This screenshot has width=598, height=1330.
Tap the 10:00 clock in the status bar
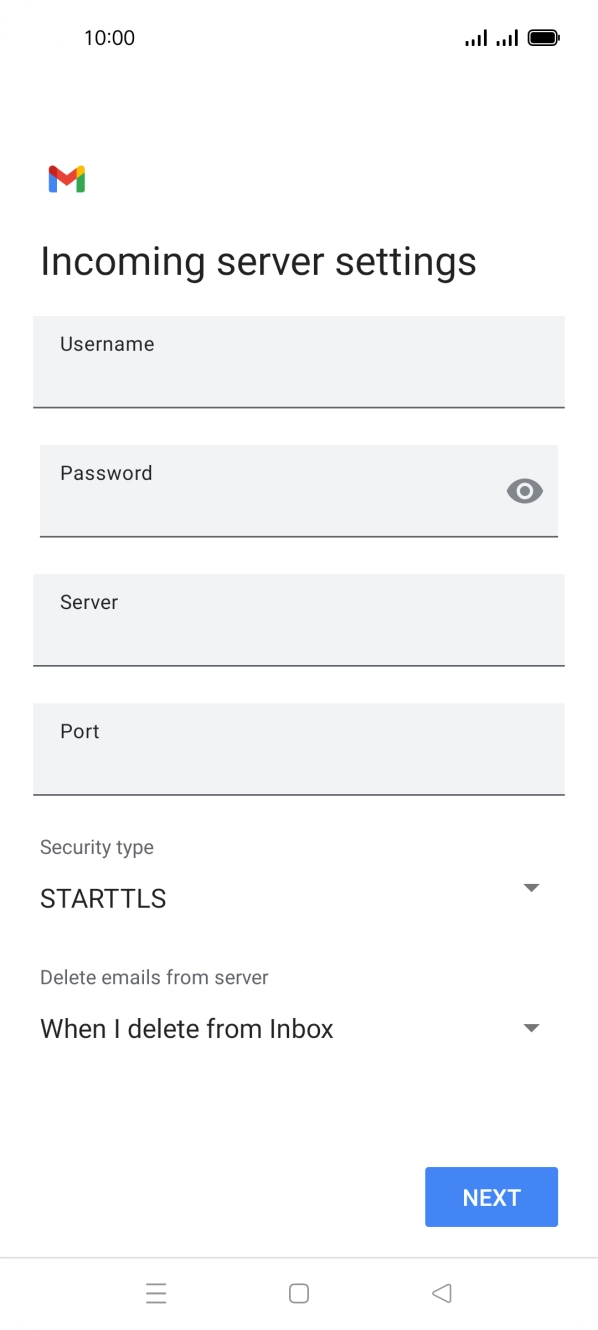(x=110, y=37)
